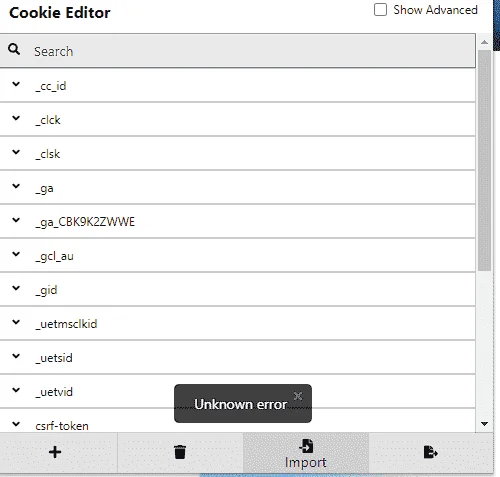
Task: Click the Import cookies icon
Action: 306,446
